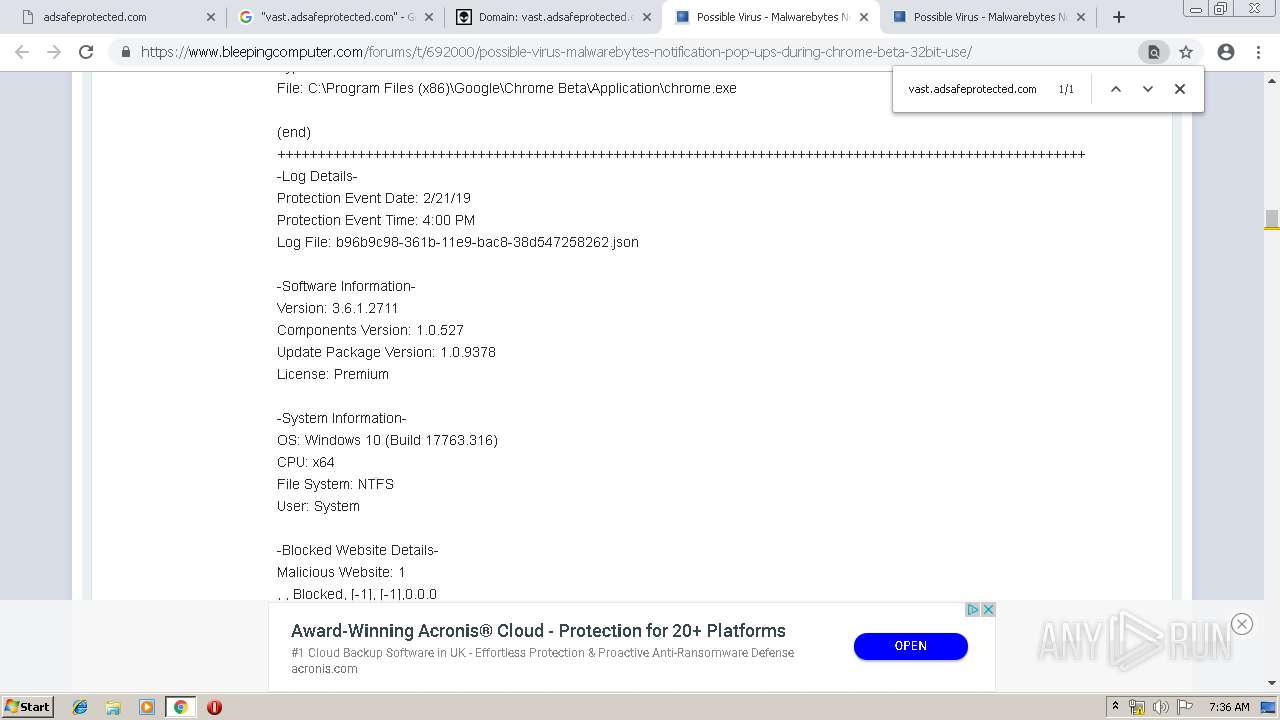
Task: Click the '-Blocked Website Details-' heading
Action: pos(358,550)
